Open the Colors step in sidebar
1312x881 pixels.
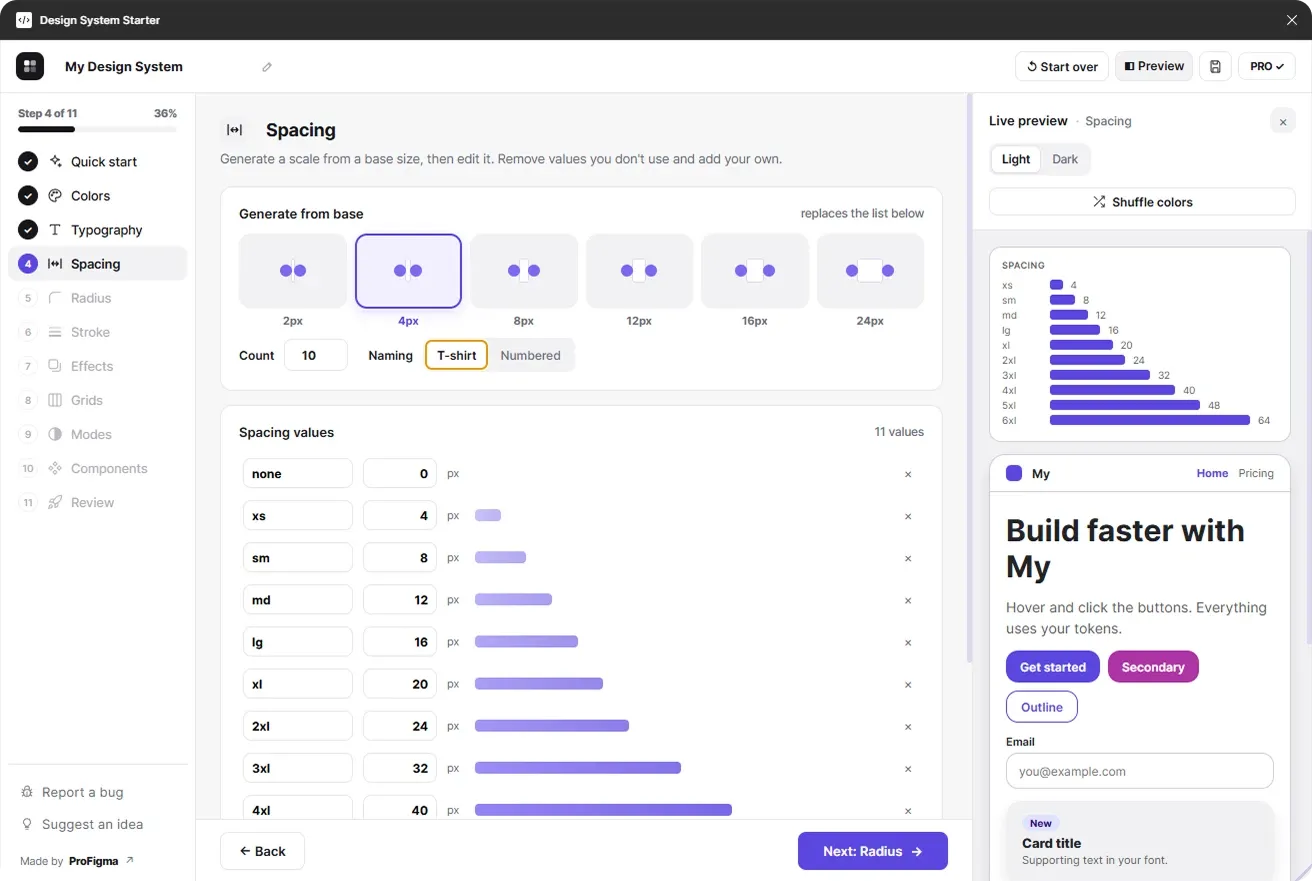pos(97,195)
